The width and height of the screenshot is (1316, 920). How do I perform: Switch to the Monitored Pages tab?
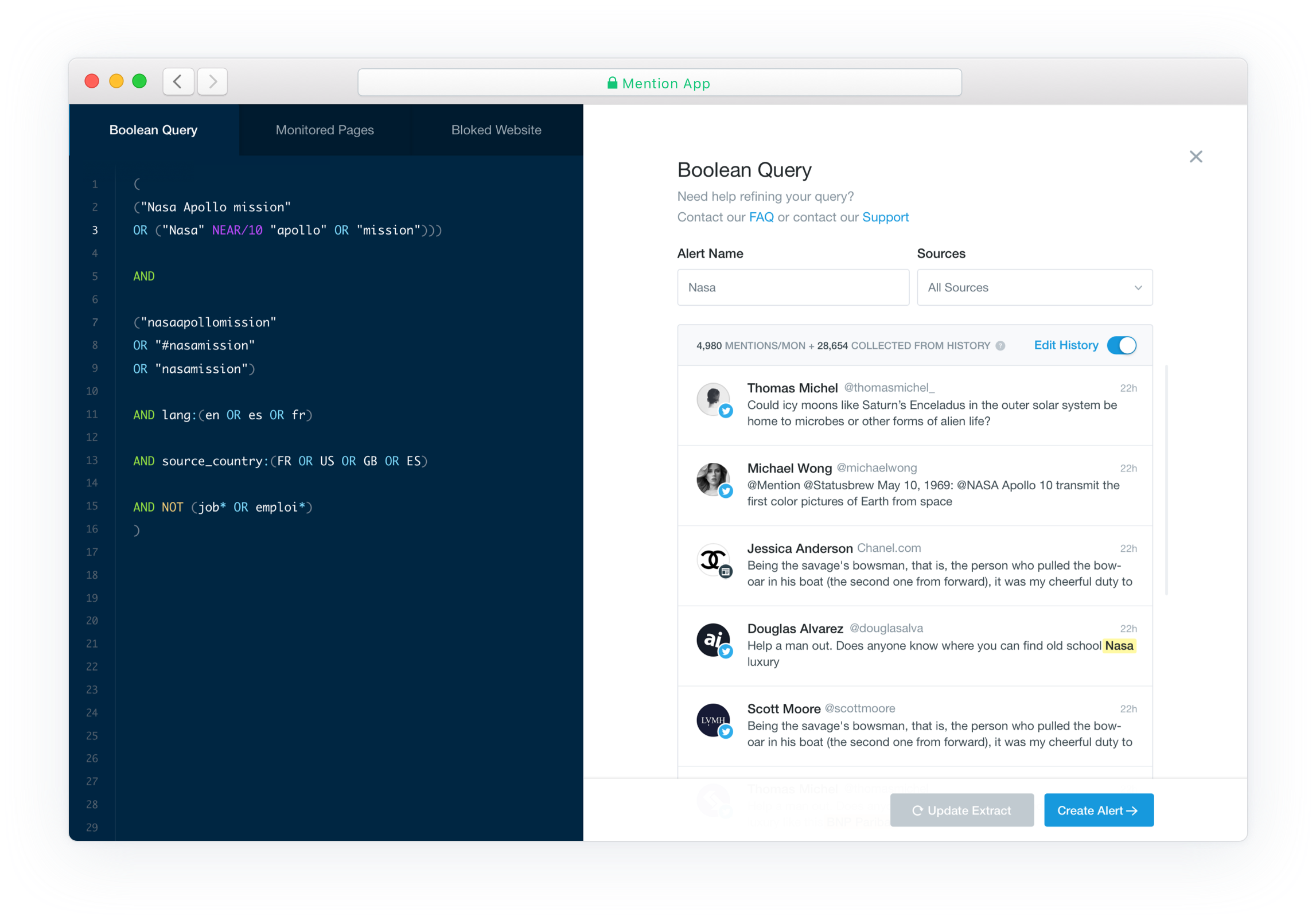325,130
